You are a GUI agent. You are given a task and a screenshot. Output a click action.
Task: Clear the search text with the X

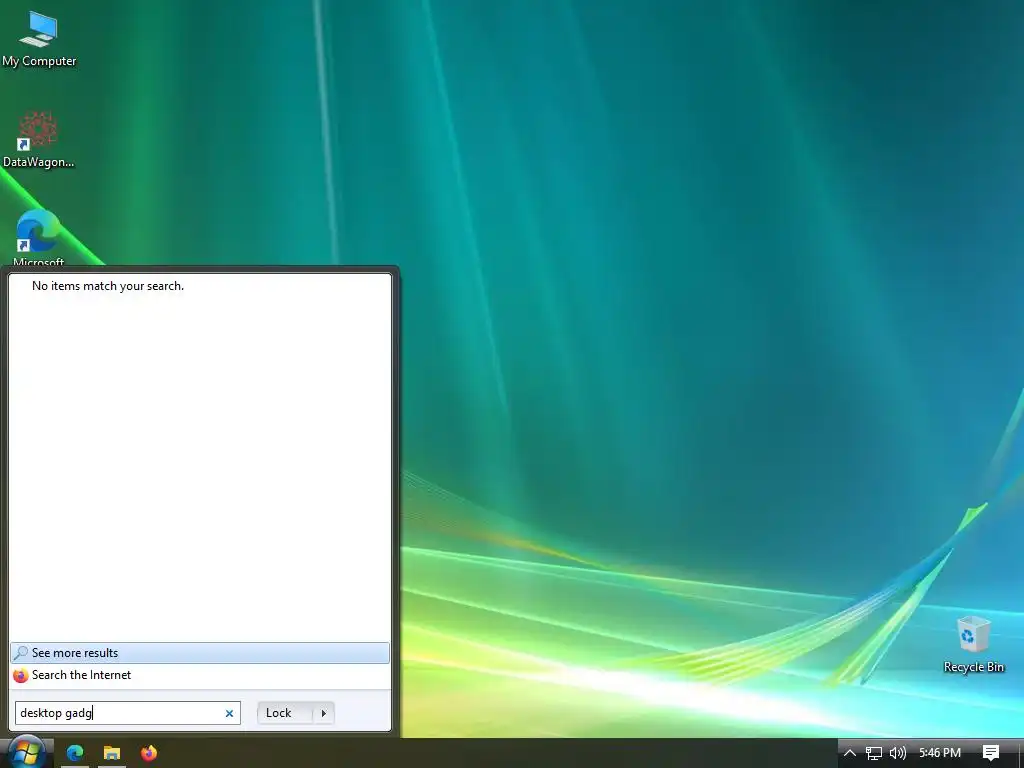click(229, 713)
